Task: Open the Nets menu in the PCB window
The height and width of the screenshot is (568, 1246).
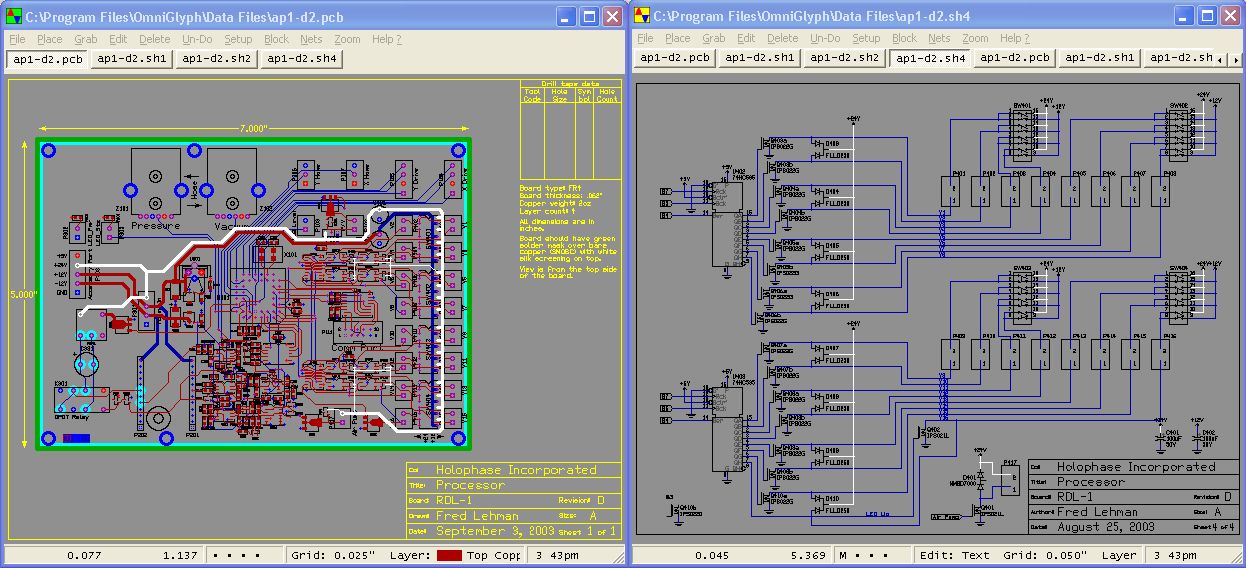Action: tap(311, 39)
